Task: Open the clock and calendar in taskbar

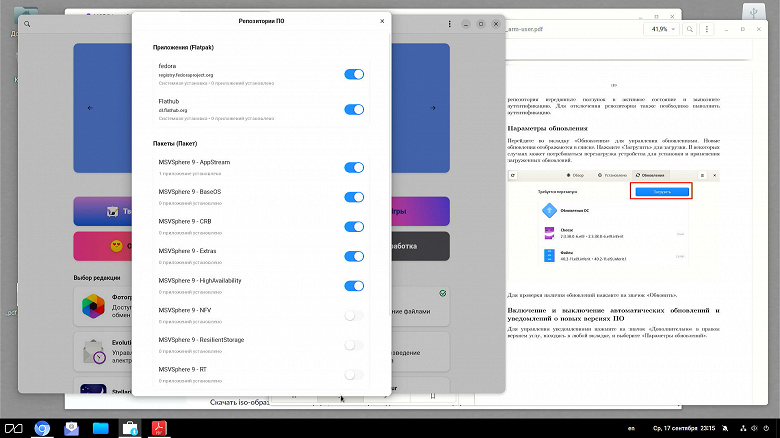Action: 683,428
